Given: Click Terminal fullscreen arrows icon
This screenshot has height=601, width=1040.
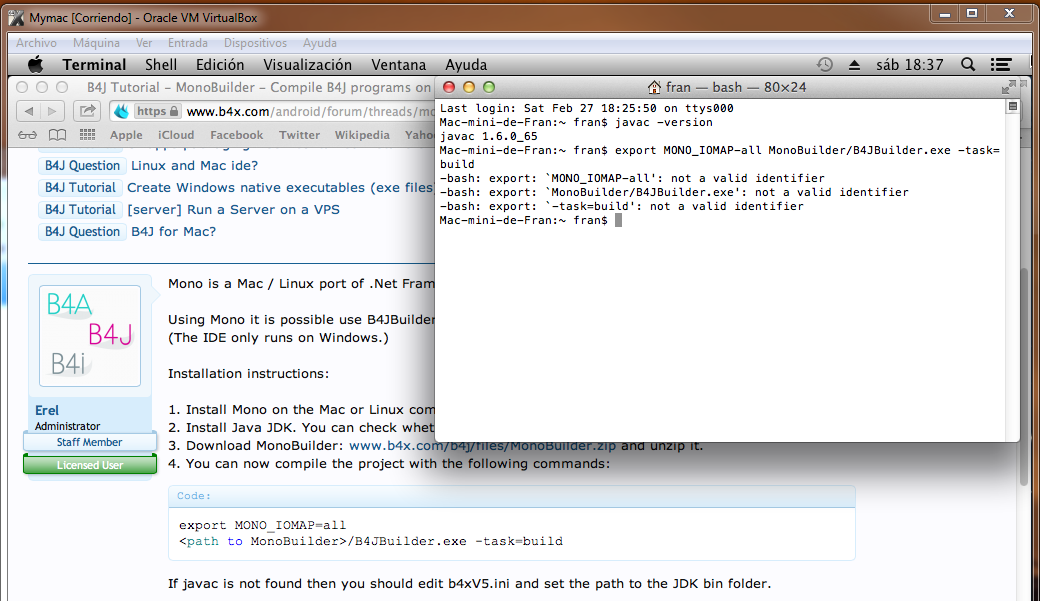Looking at the screenshot, I should coord(1009,87).
